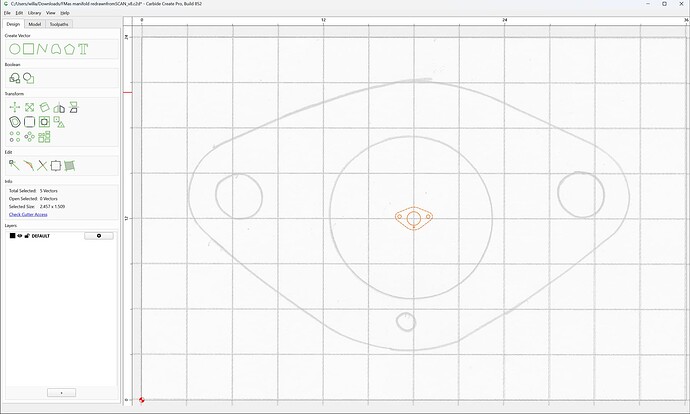Select the Rotate transform tool

[44, 107]
